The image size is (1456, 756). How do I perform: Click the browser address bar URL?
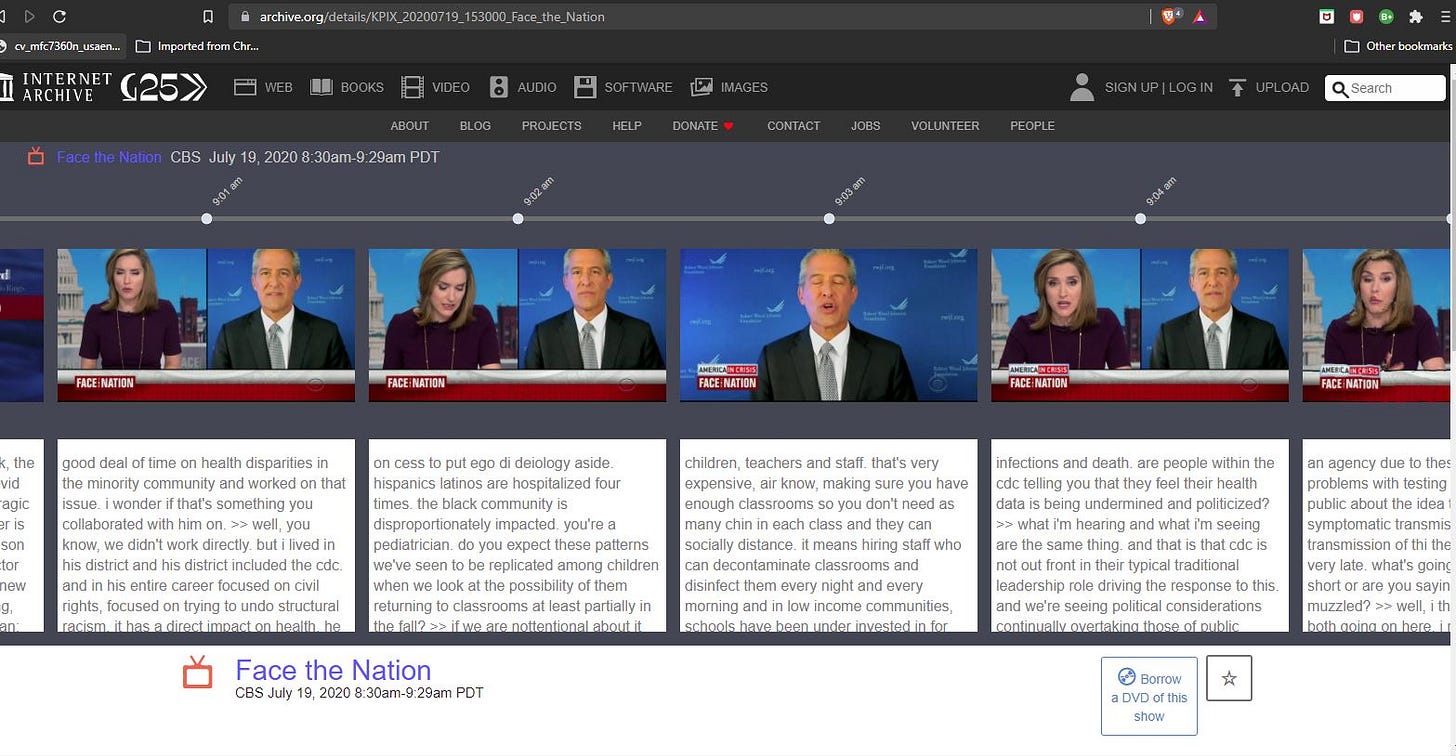[x=431, y=16]
